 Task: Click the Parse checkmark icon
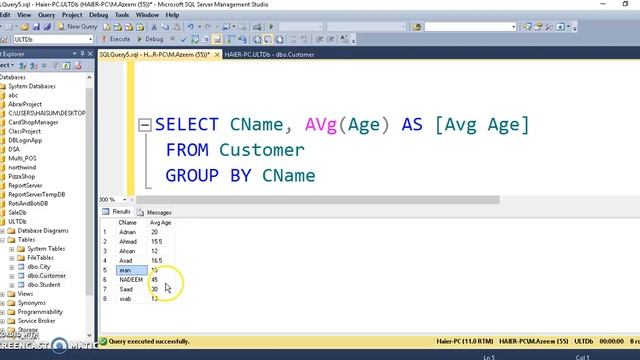tap(184, 39)
